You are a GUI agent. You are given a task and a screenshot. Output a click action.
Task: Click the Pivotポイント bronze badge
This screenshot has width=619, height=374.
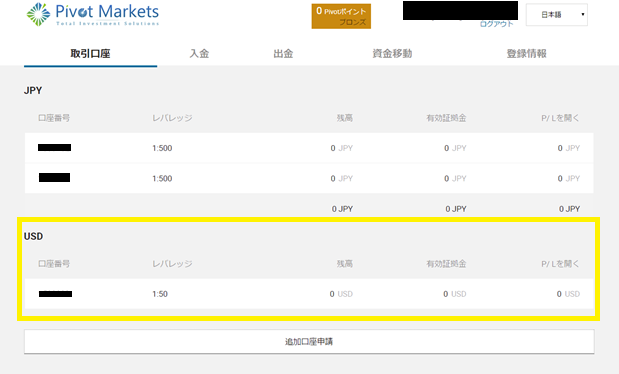pyautogui.click(x=341, y=16)
